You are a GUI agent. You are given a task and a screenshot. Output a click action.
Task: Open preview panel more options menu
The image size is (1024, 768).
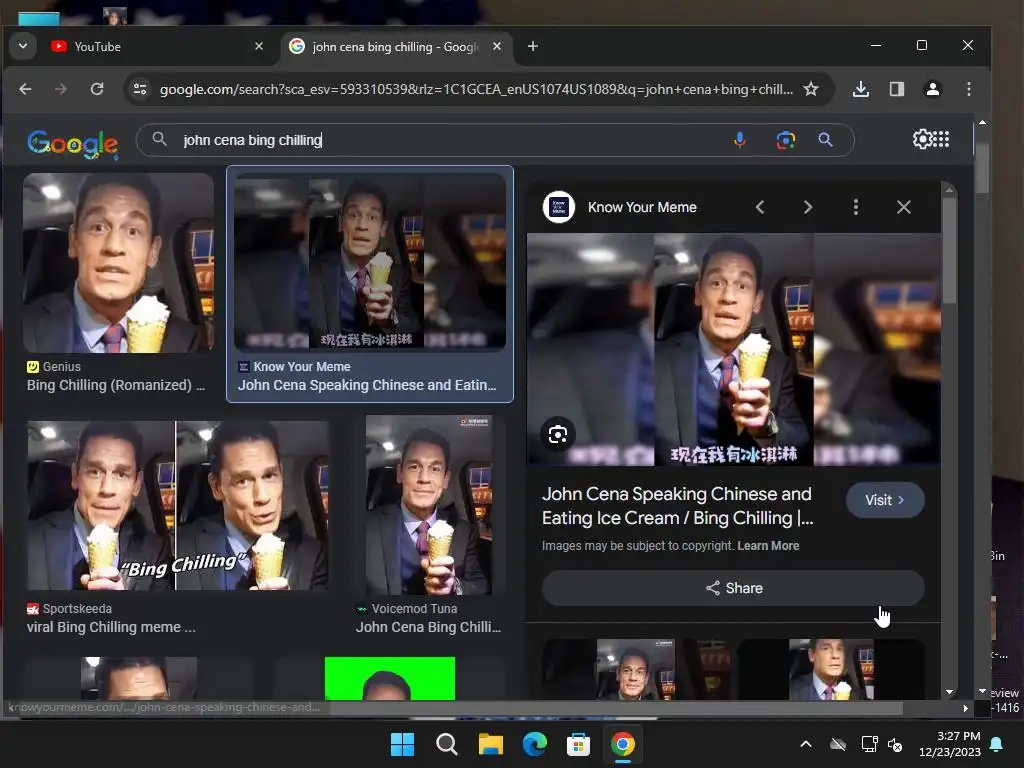[x=856, y=207]
